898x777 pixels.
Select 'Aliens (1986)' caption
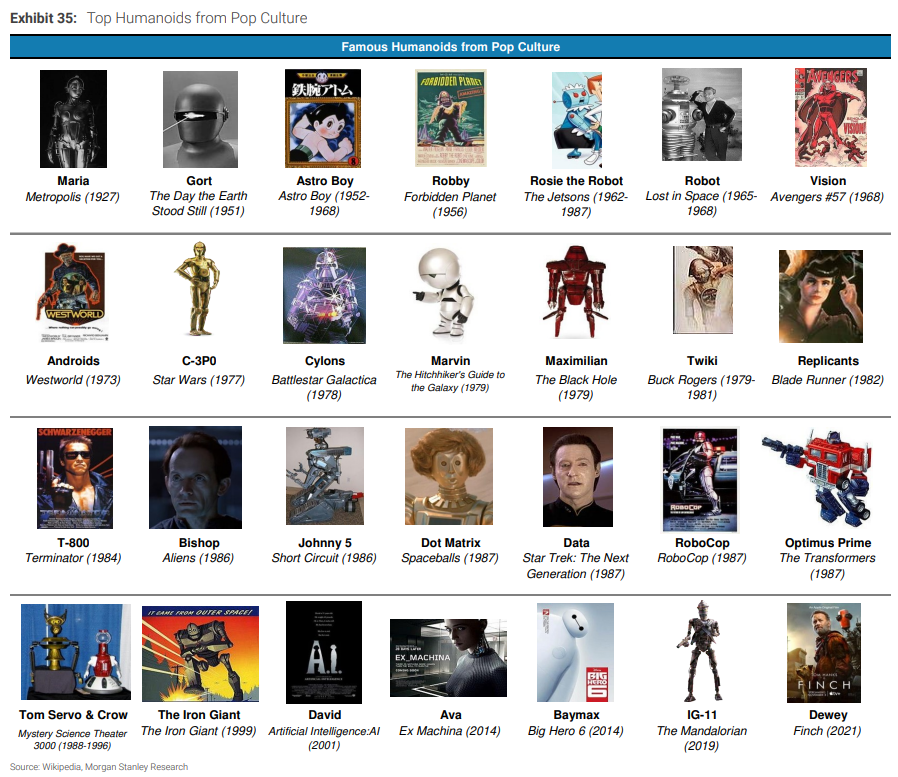click(x=198, y=558)
